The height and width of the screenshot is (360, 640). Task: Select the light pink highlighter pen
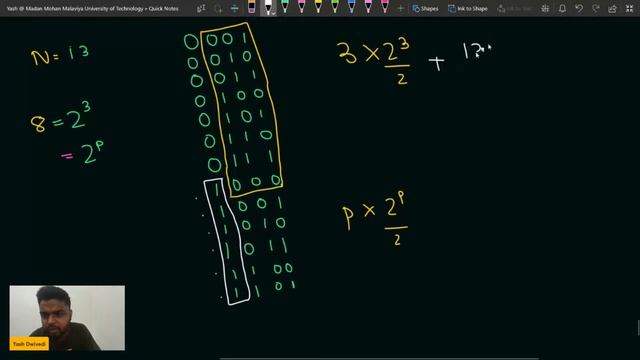pos(368,7)
